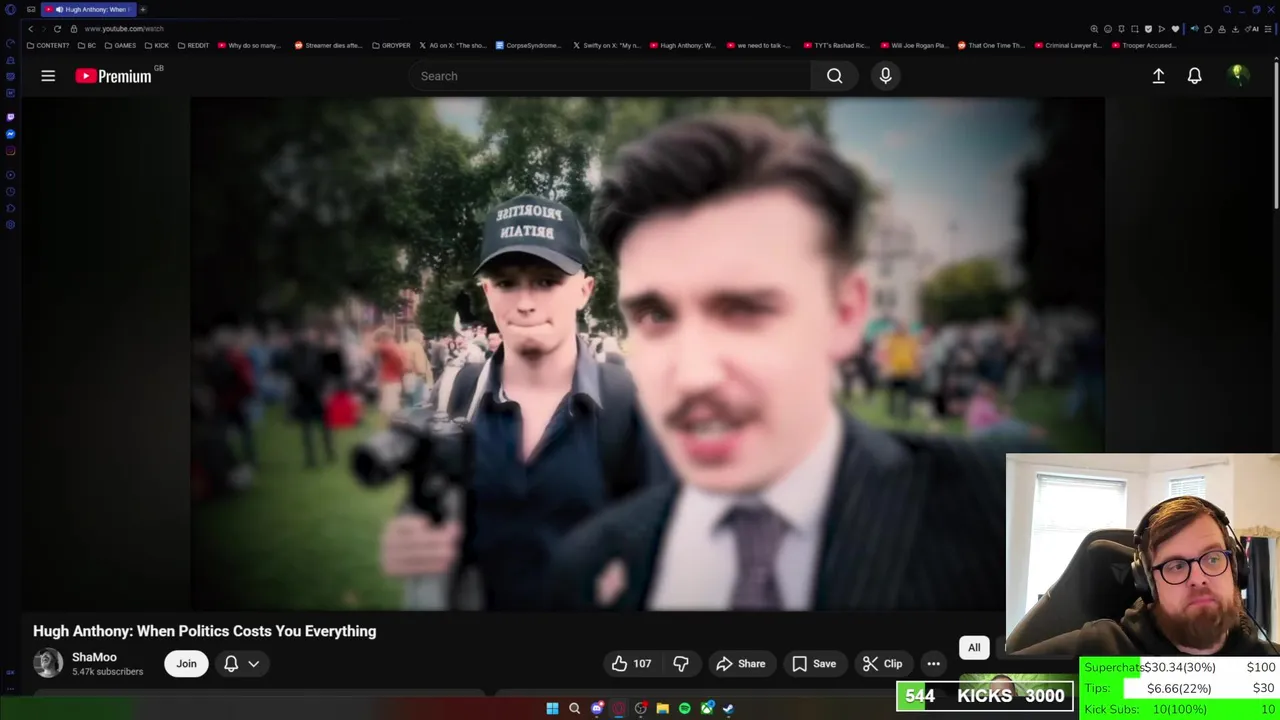This screenshot has width=1280, height=720.
Task: Open history clock icon in sidebar
Action: 10,191
